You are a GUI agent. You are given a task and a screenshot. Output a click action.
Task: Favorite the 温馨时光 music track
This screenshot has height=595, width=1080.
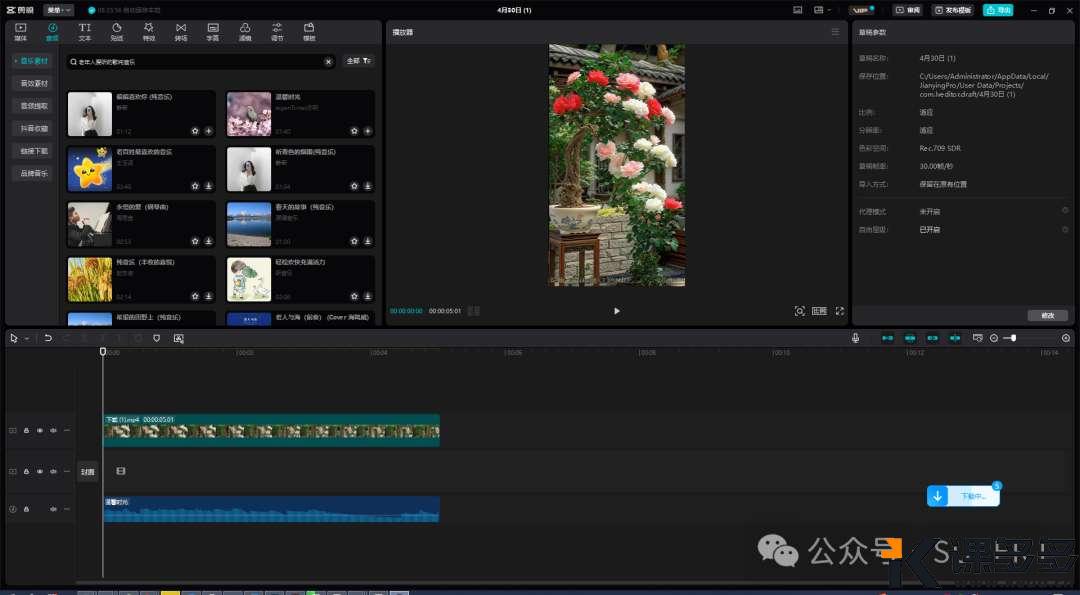tap(354, 130)
